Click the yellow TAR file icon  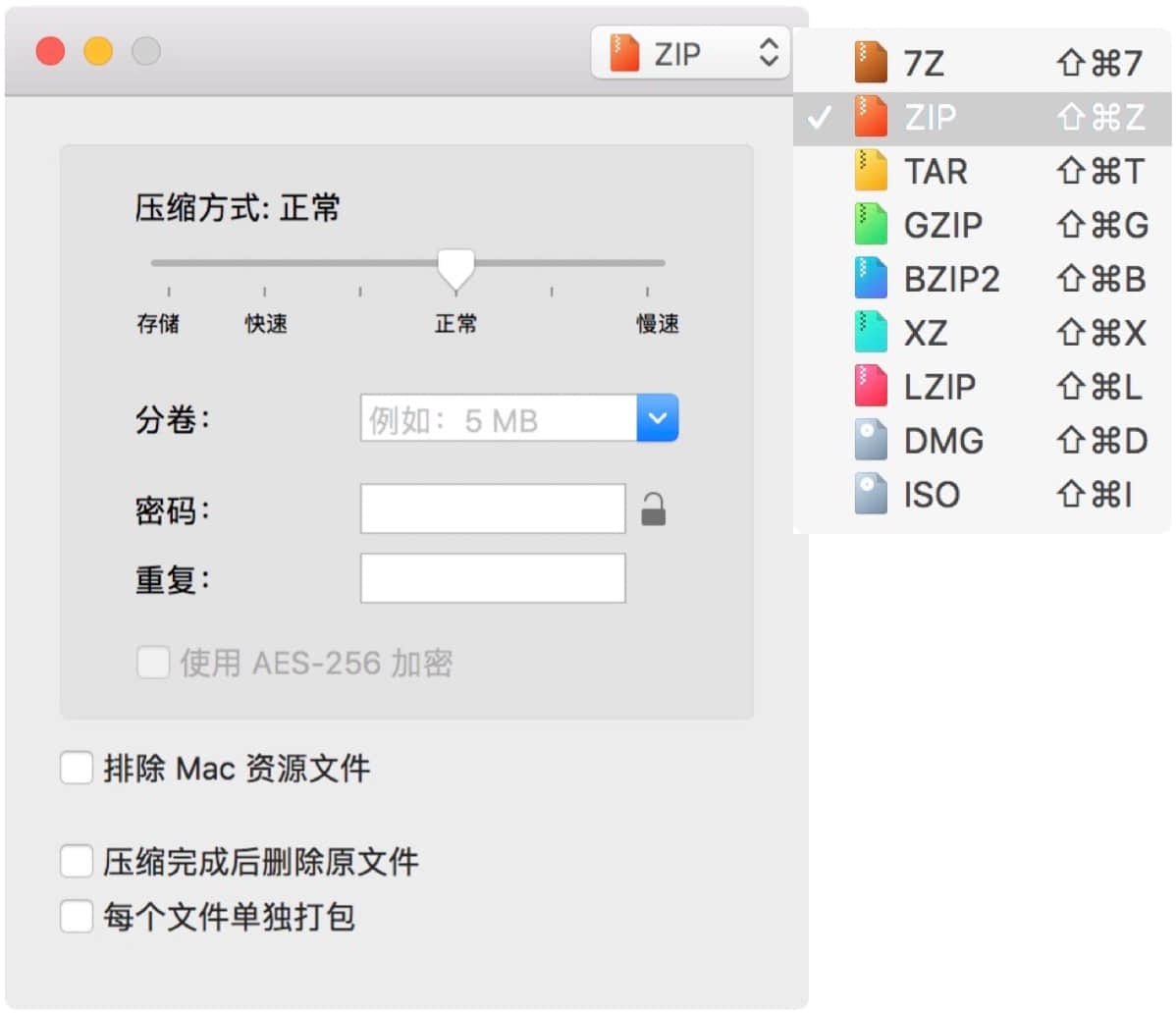870,171
